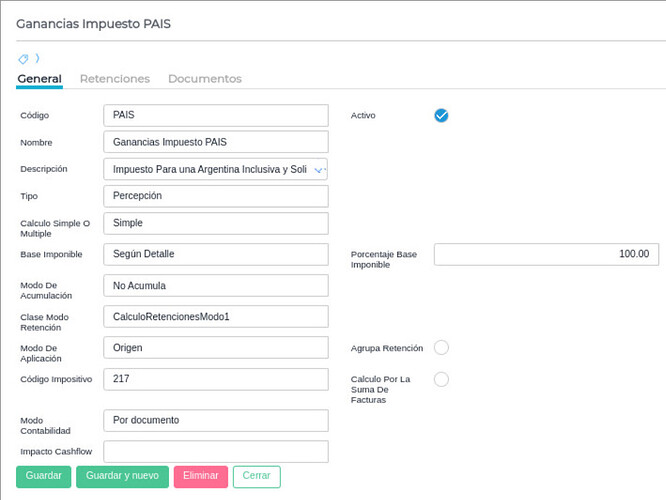The height and width of the screenshot is (500, 666).
Task: Click the tag icon below the title
Action: [x=23, y=59]
